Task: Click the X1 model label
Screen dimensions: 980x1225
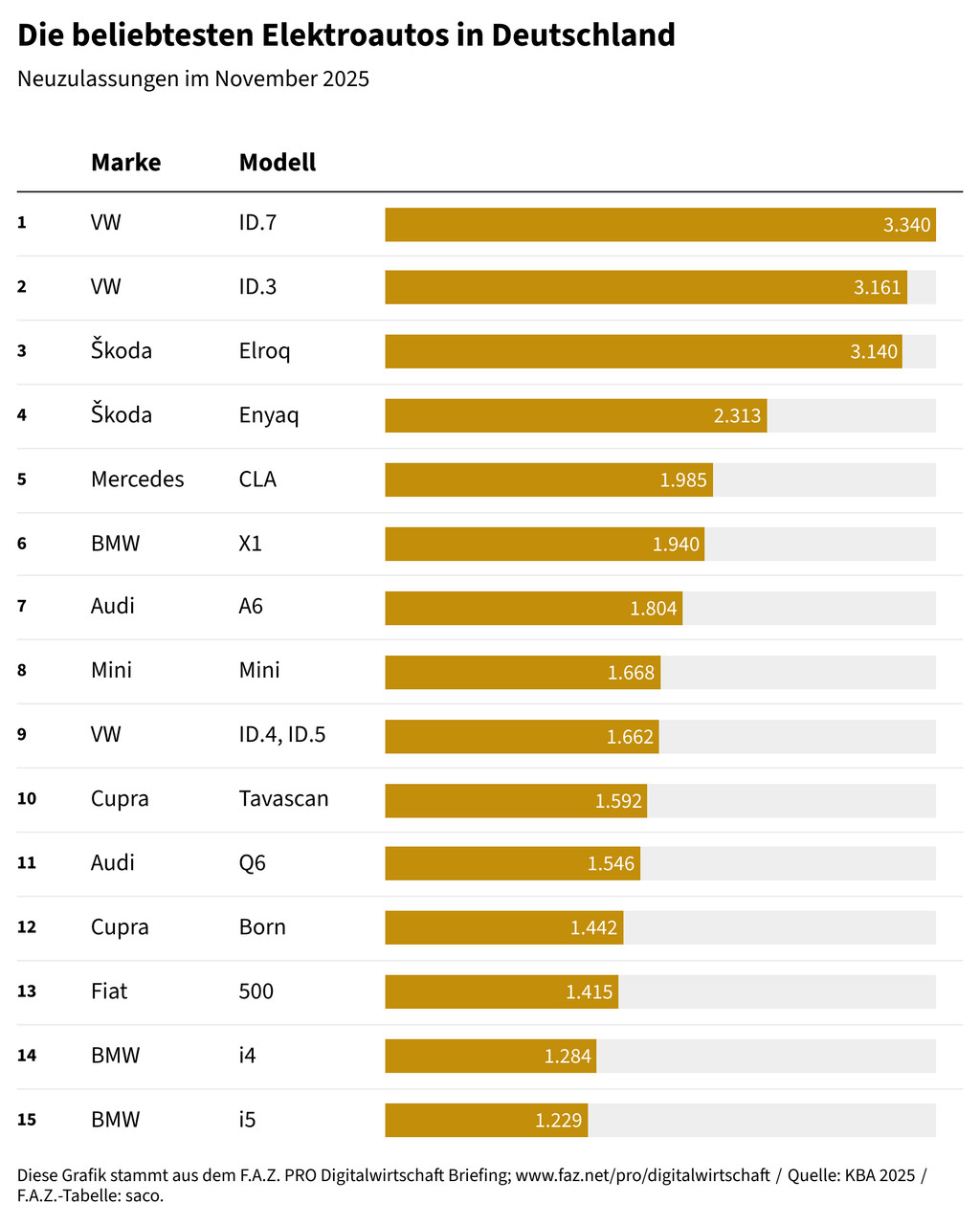Action: [250, 544]
